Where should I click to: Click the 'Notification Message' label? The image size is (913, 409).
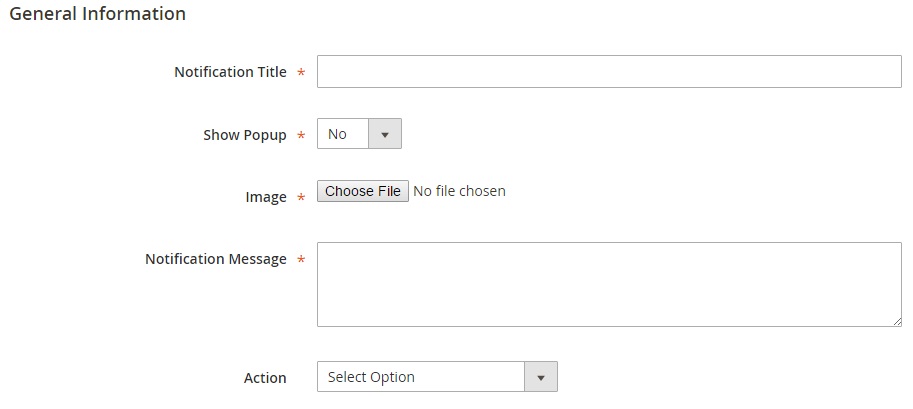[215, 259]
